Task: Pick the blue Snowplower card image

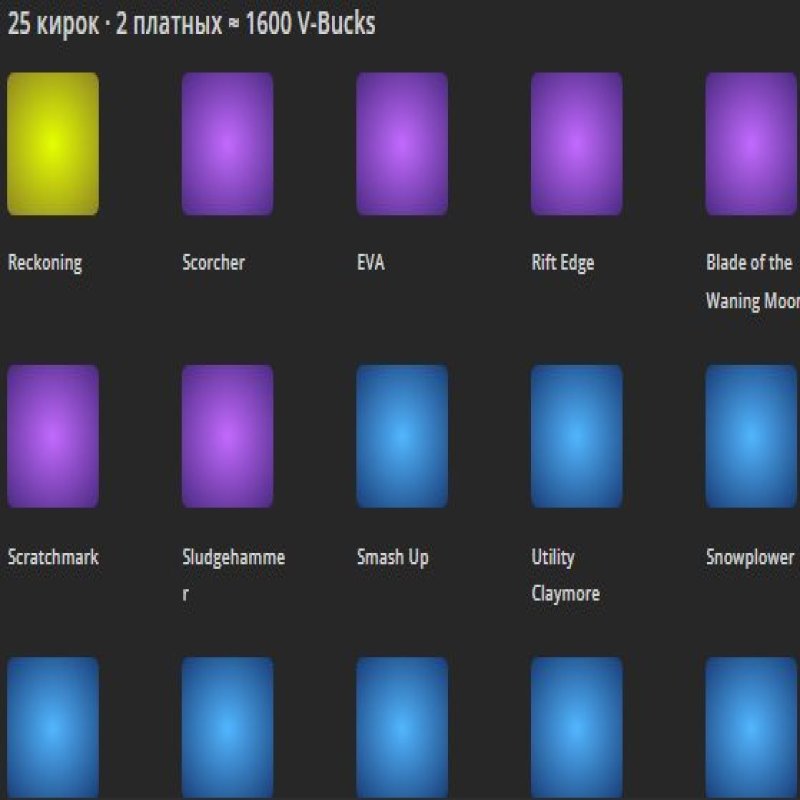Action: pos(751,436)
